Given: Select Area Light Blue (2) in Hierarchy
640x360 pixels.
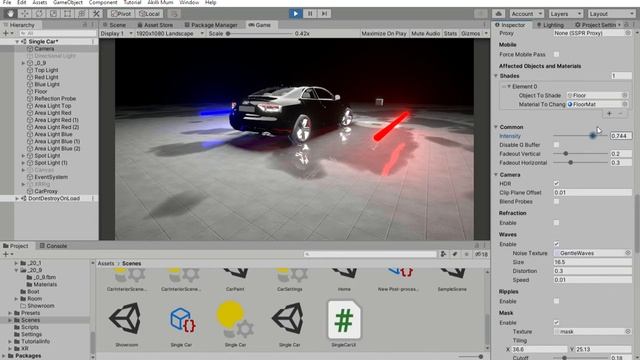Looking at the screenshot, I should click(x=57, y=149).
